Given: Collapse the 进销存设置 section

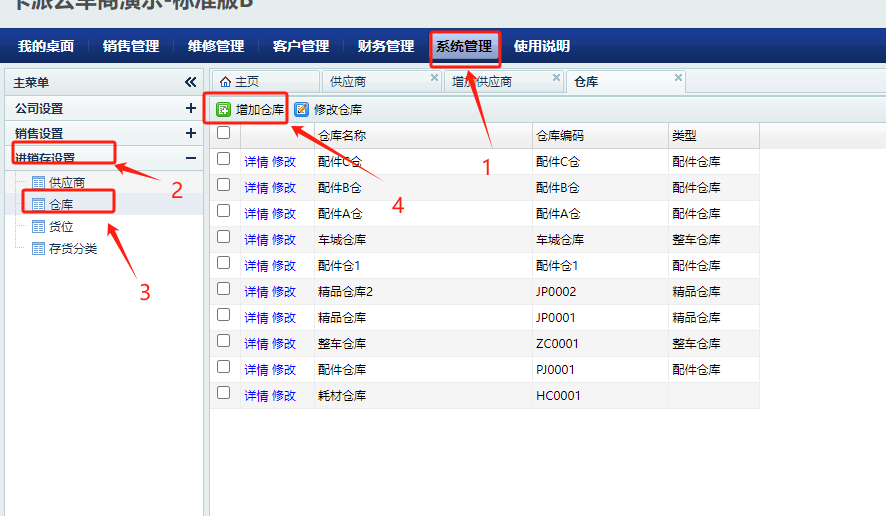Looking at the screenshot, I should [190, 158].
